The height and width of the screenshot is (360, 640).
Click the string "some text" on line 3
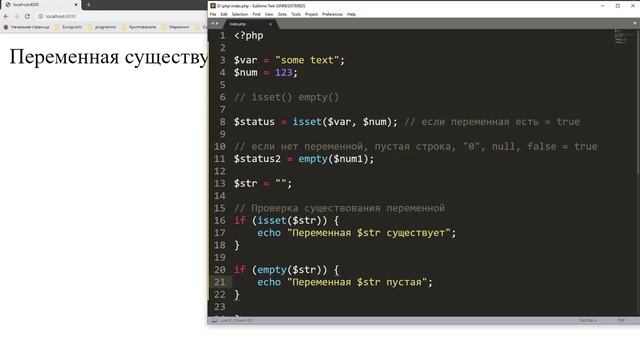pos(307,60)
